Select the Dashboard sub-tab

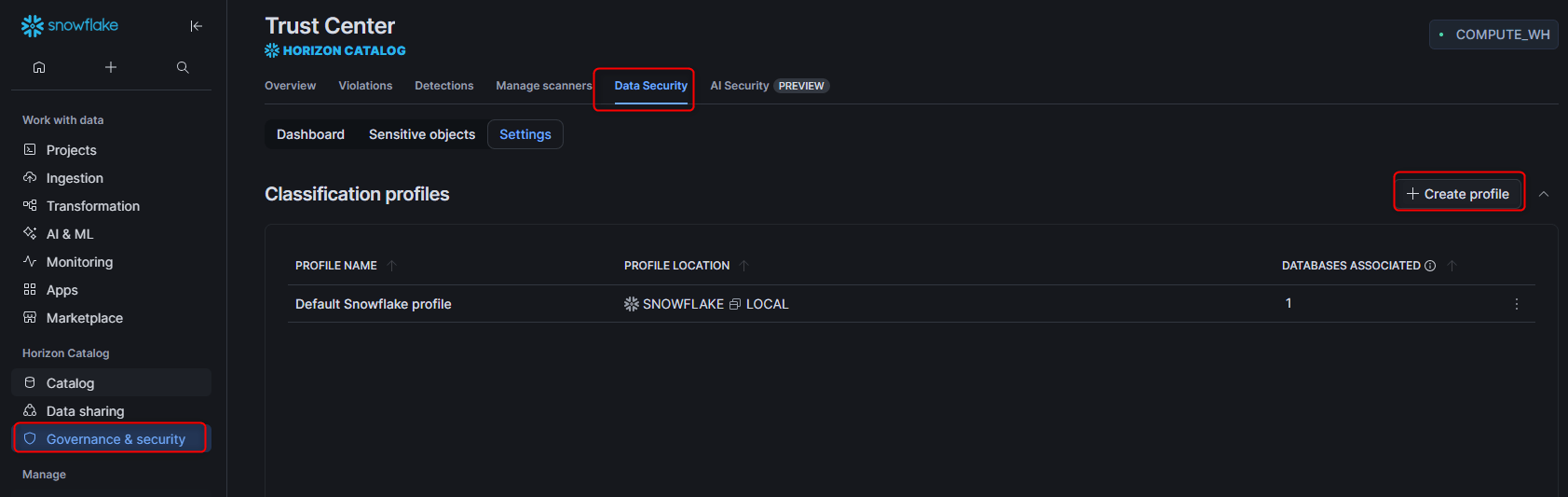click(310, 134)
